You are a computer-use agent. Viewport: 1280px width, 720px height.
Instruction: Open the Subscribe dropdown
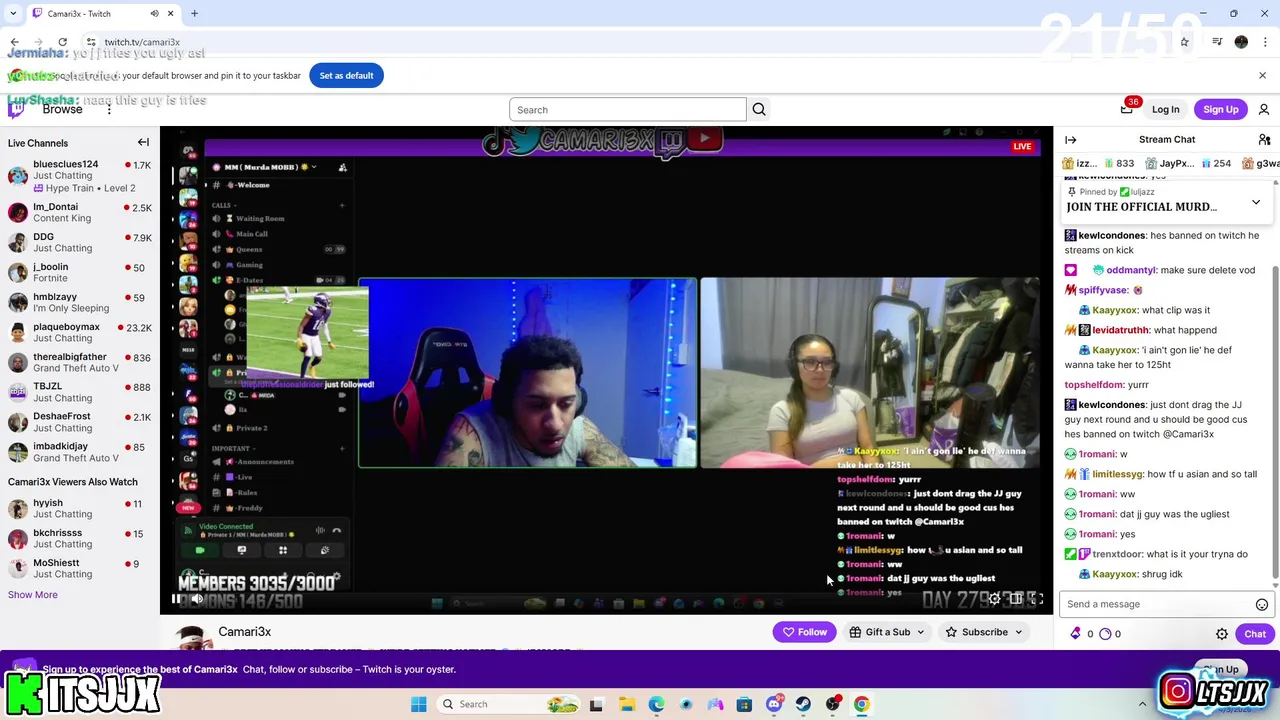point(985,632)
